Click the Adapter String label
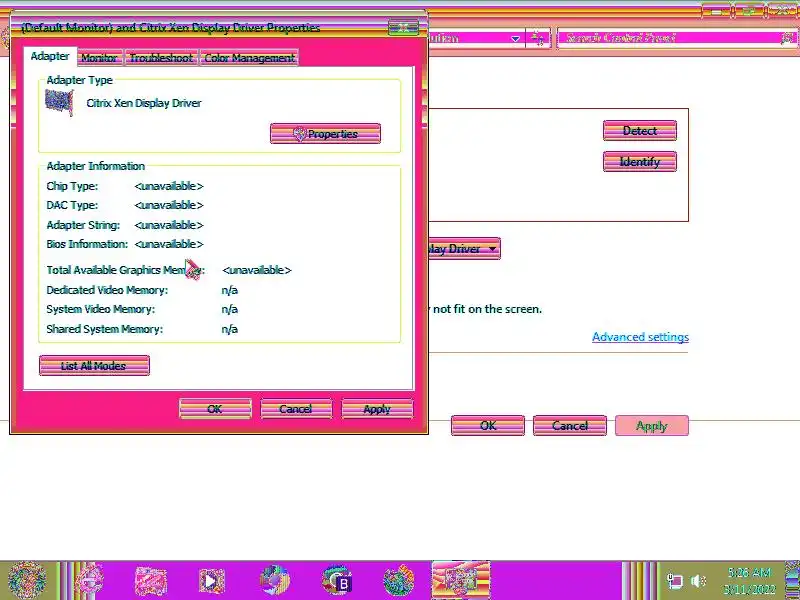800x600 pixels. tap(83, 225)
